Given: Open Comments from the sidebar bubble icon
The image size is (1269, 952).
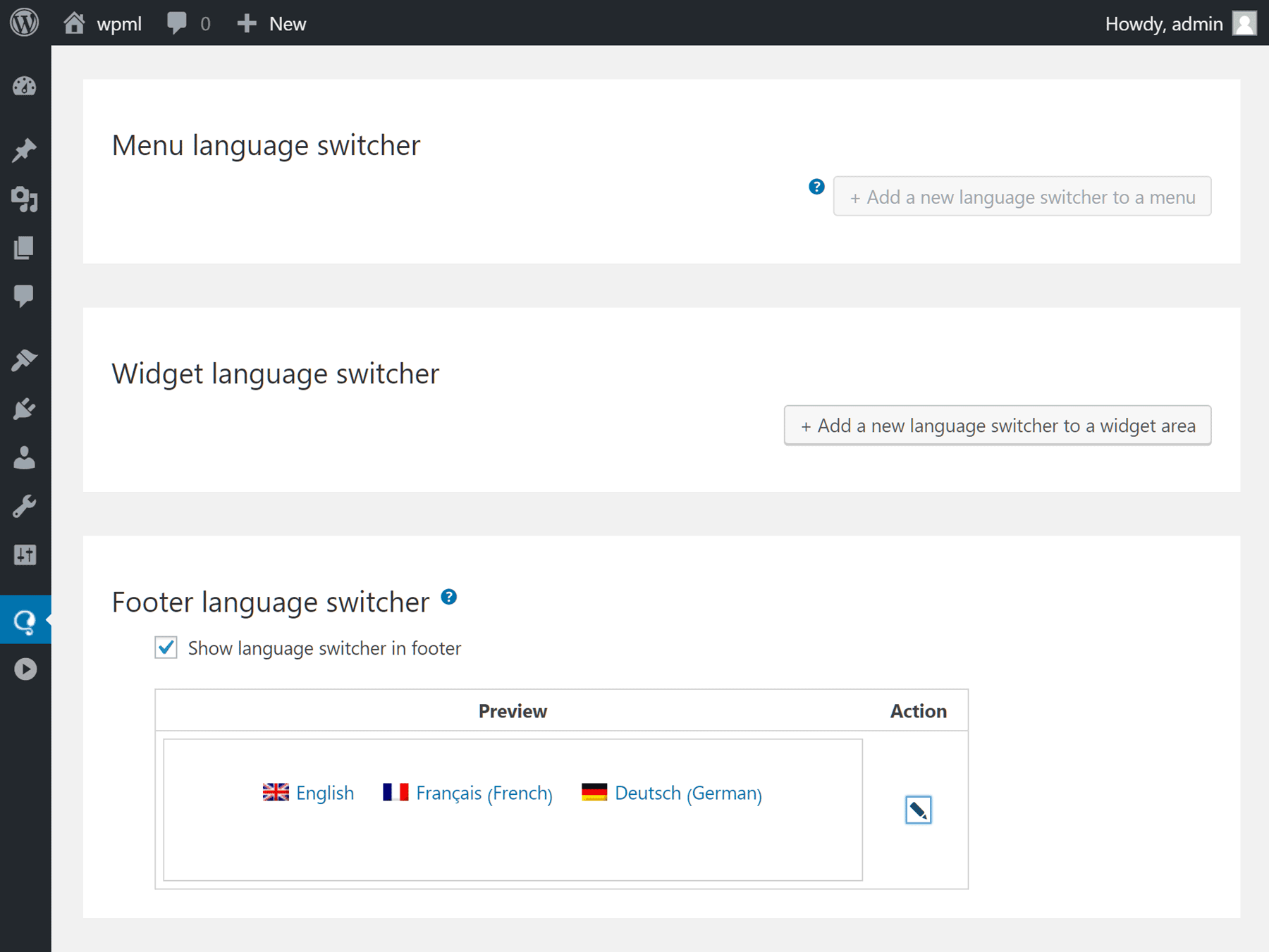Looking at the screenshot, I should [25, 295].
